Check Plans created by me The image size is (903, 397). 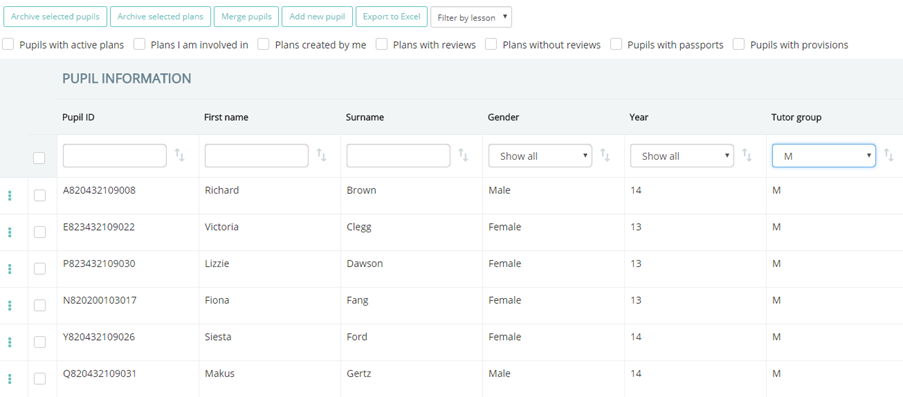263,44
